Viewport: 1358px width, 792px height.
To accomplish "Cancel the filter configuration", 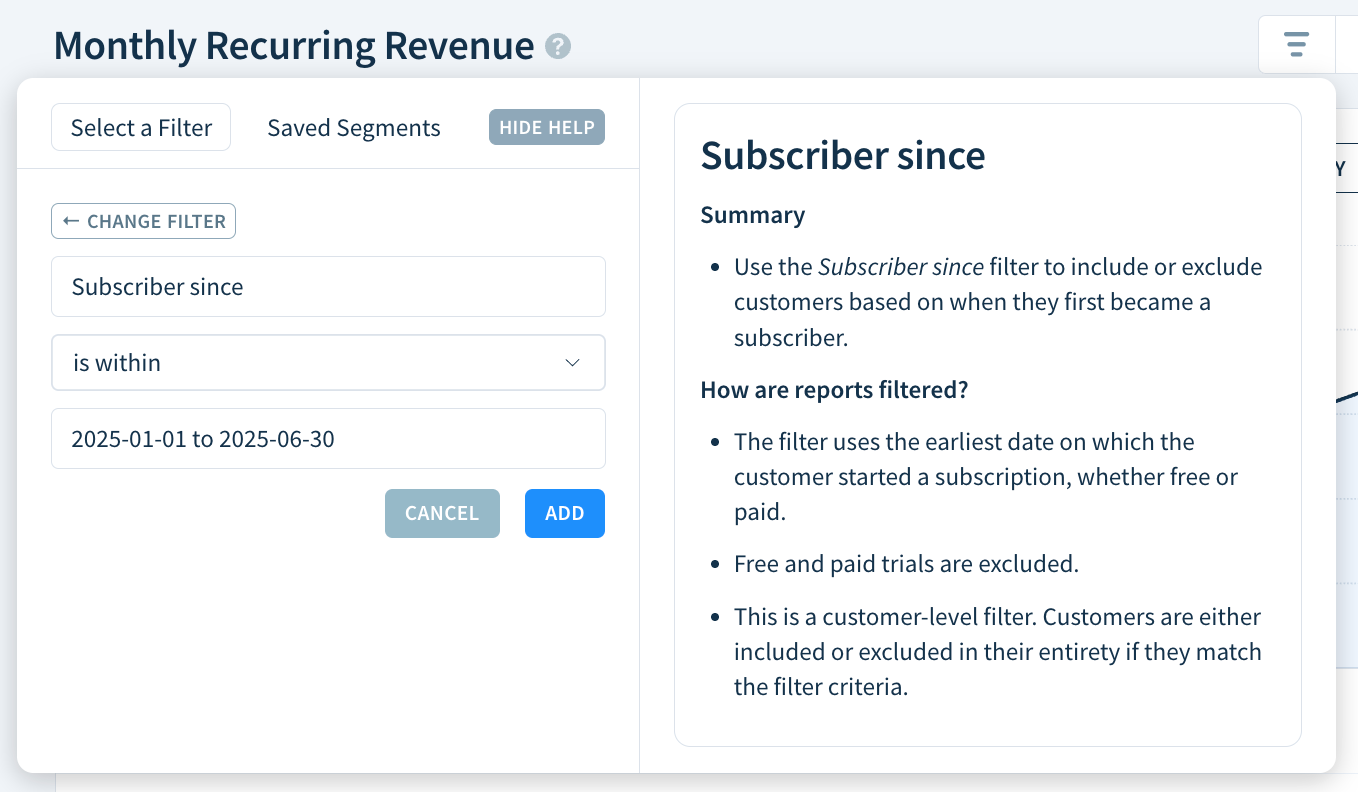I will coord(442,513).
